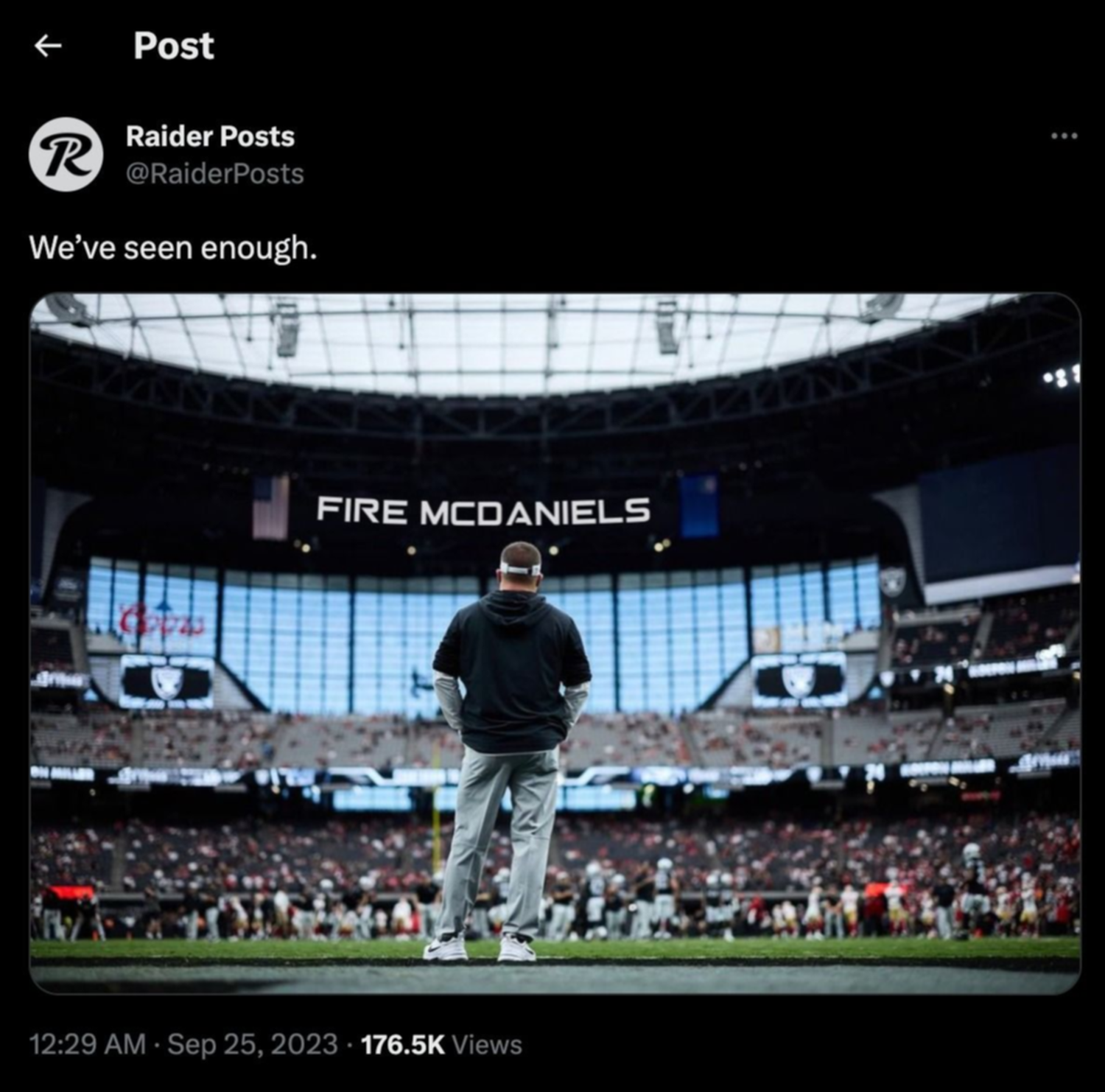The image size is (1105, 1092).
Task: Open the 176.5K Views count
Action: pos(441,1044)
